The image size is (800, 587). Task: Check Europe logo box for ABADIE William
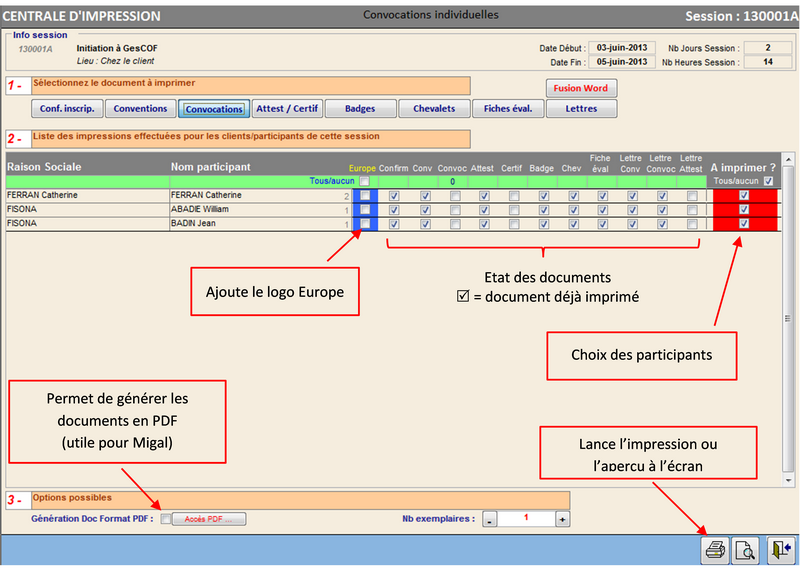tap(365, 210)
